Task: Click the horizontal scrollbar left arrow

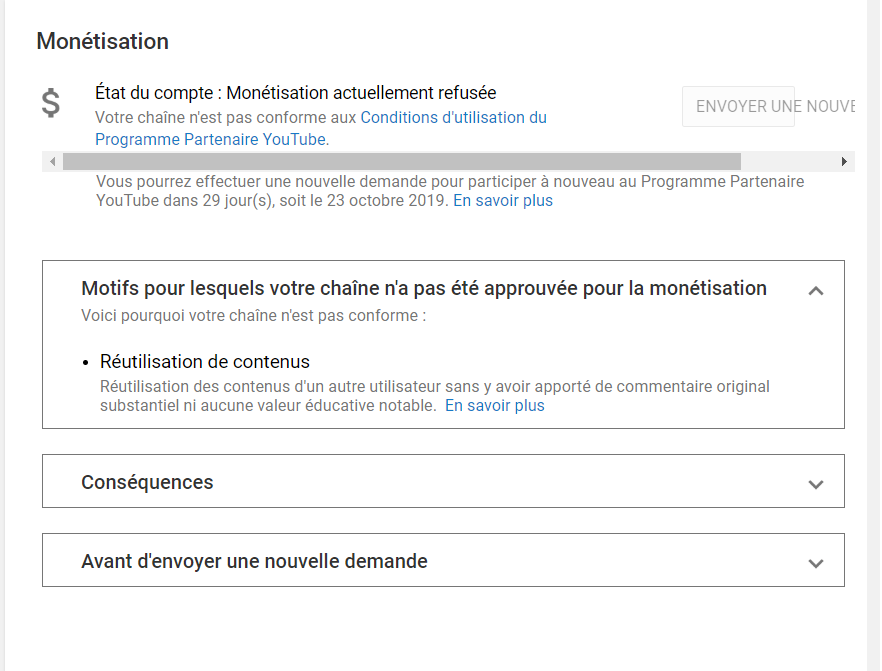Action: 52,162
